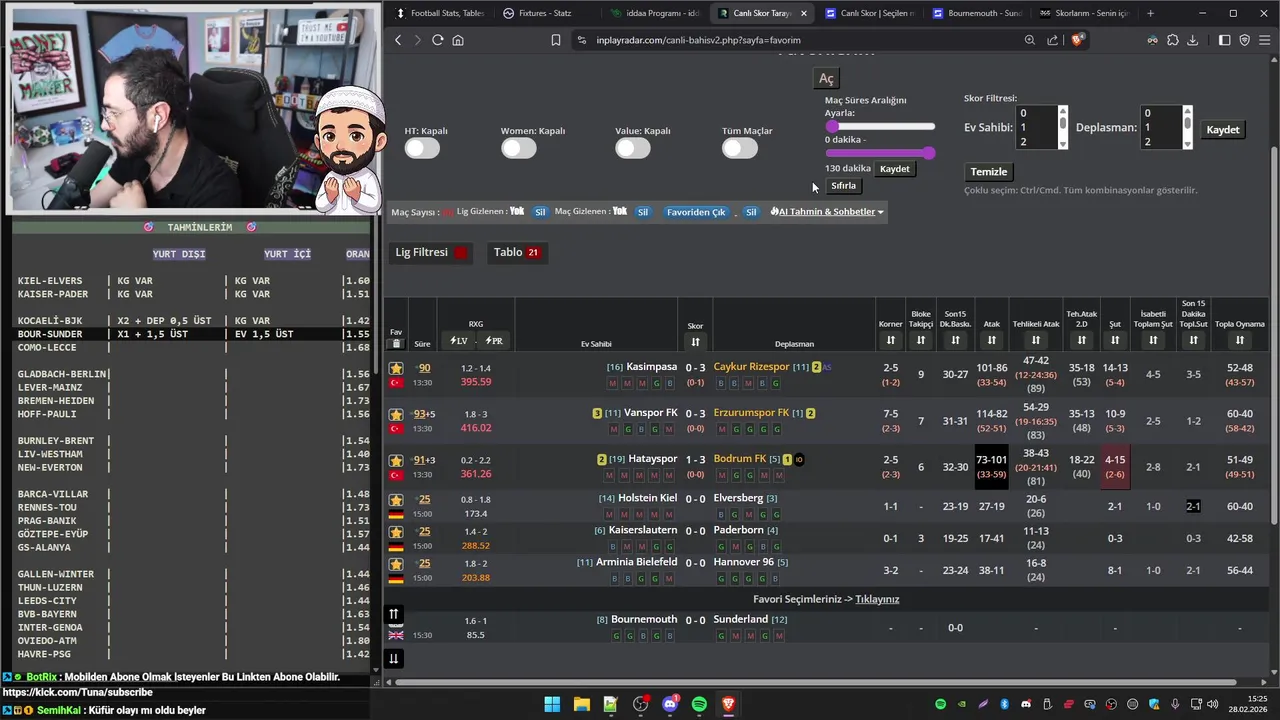Close the Canlı Skor Tarayıcı tab
Image resolution: width=1280 pixels, height=720 pixels.
pos(803,13)
